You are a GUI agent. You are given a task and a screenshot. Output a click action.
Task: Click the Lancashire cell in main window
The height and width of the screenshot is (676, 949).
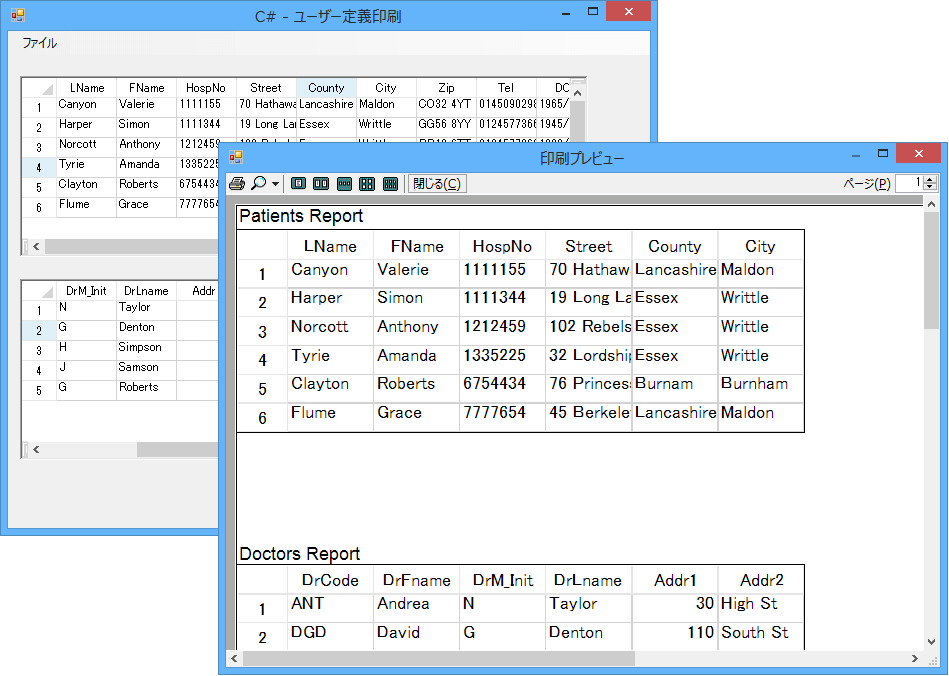point(326,107)
